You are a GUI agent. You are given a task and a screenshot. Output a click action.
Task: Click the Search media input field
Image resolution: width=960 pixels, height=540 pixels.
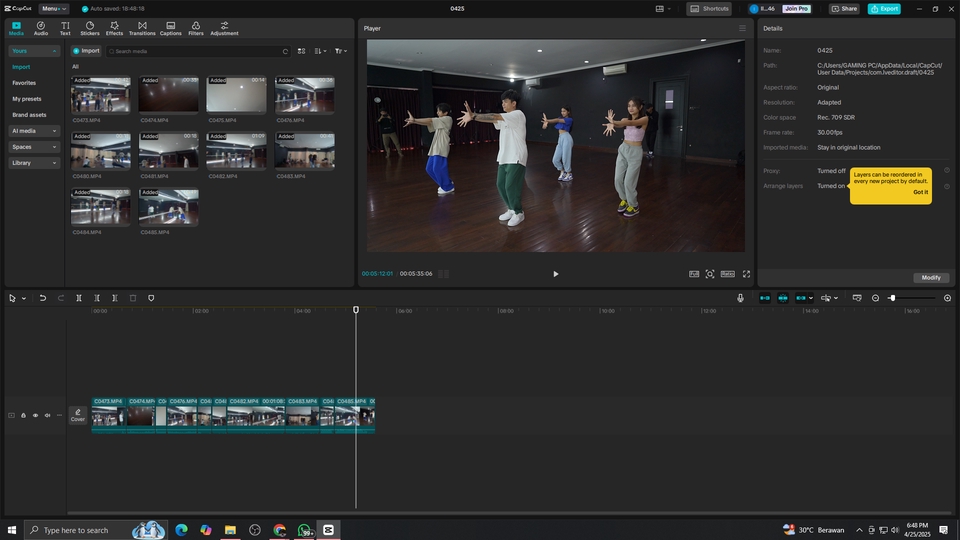tap(197, 51)
